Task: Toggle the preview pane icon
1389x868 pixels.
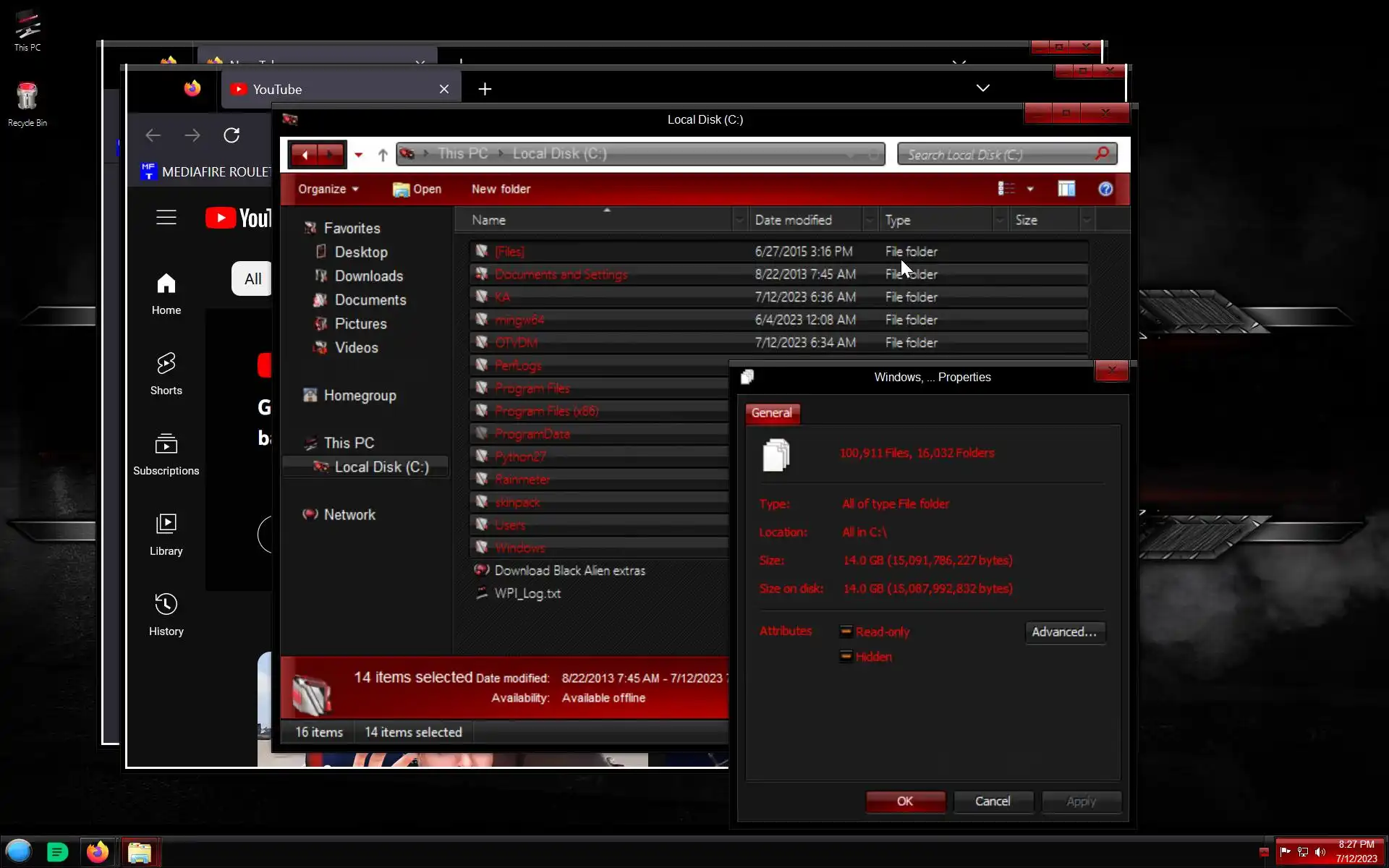Action: point(1066,189)
